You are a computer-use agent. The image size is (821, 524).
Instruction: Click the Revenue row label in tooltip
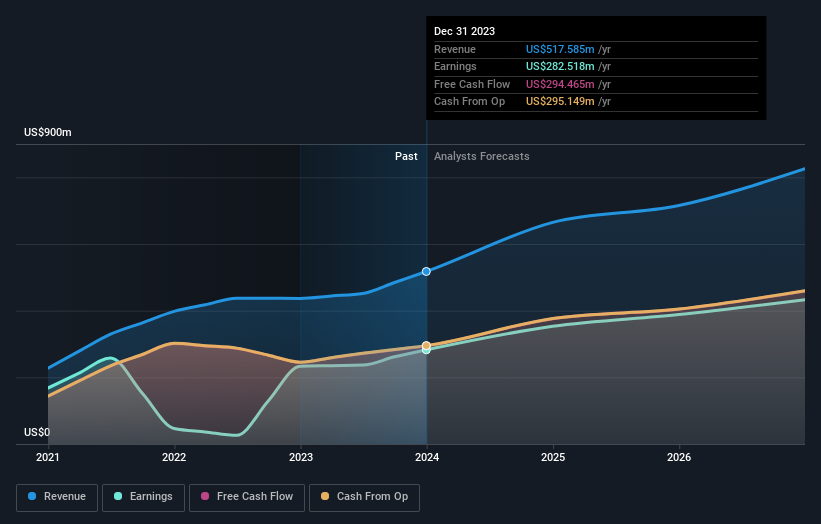click(454, 49)
